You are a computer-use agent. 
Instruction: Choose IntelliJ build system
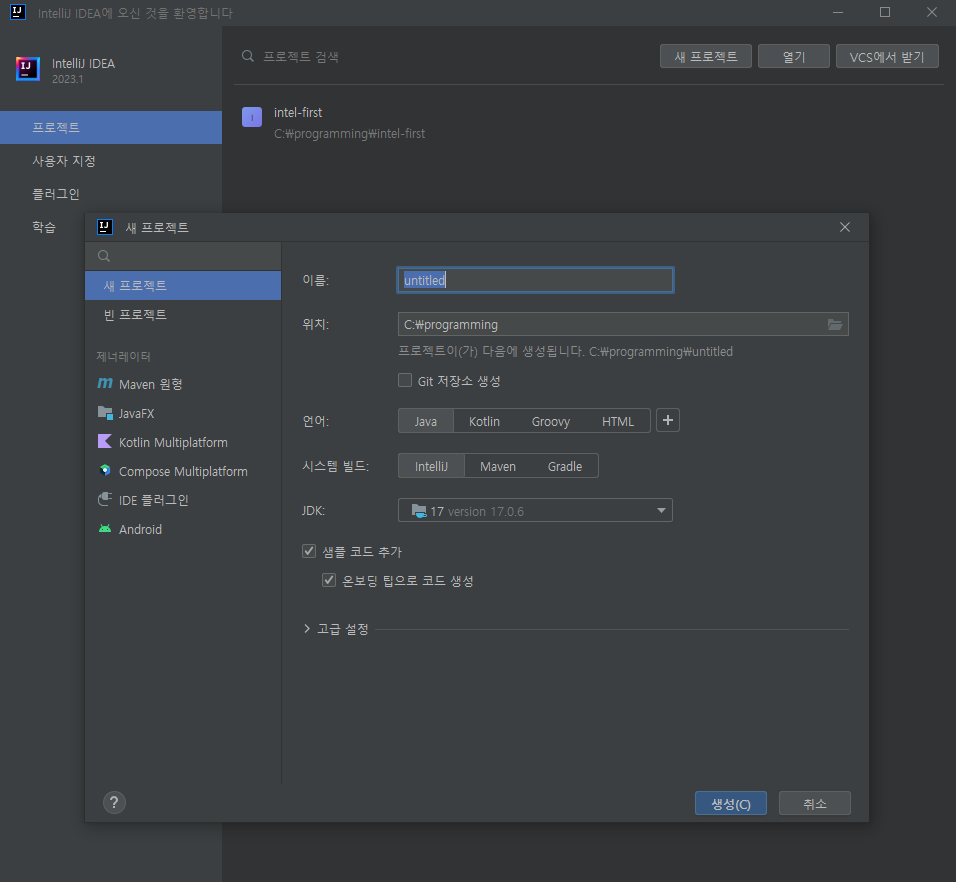(x=431, y=466)
